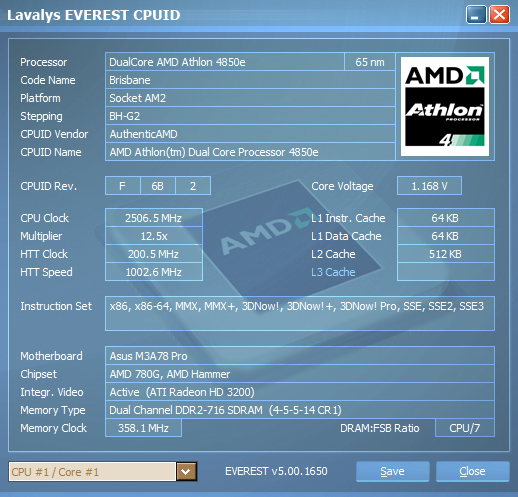The image size is (518, 497).
Task: Minimize the EVEREST CPUID window
Action: pos(476,15)
